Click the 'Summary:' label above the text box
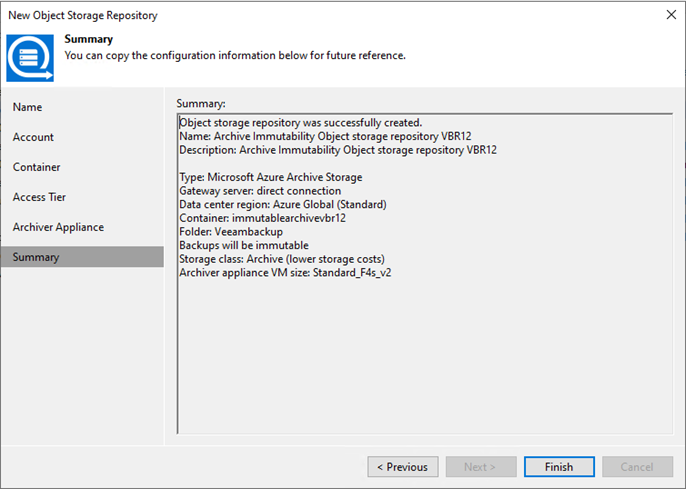686x489 pixels. (x=201, y=104)
